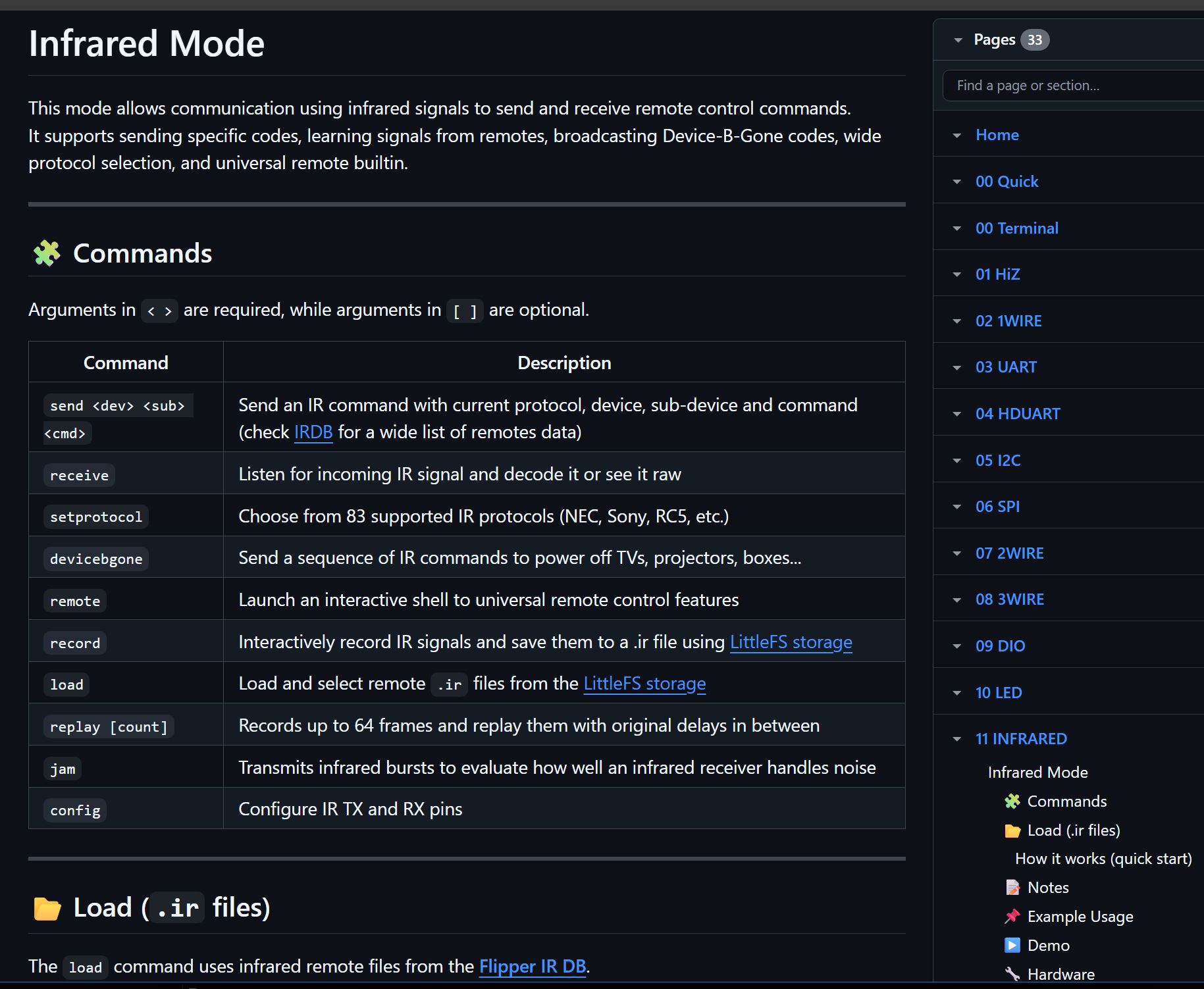Click the folder icon beside Load heading
The image size is (1204, 989).
click(47, 908)
